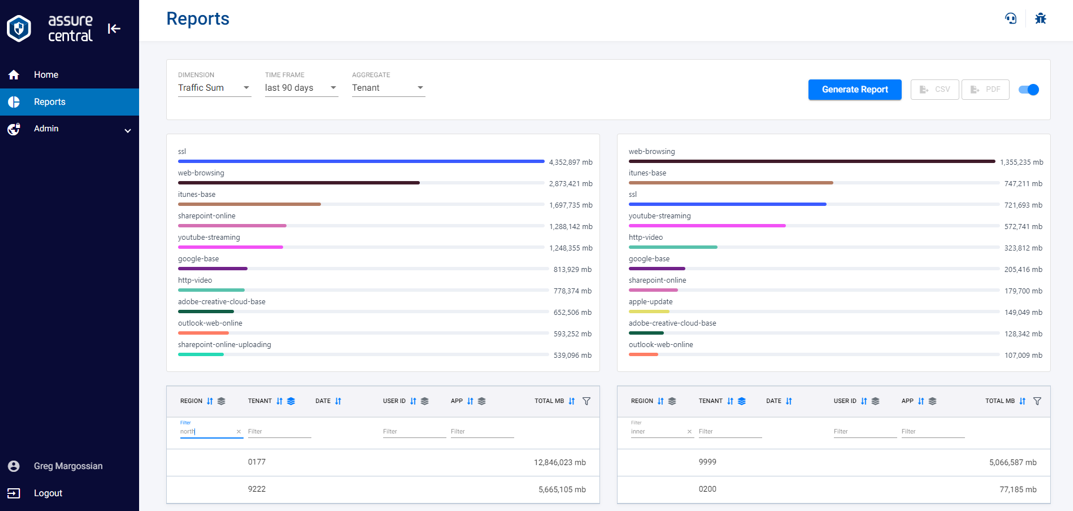Click the 12,846,023 mb total value
This screenshot has width=1073, height=511.
coord(560,462)
